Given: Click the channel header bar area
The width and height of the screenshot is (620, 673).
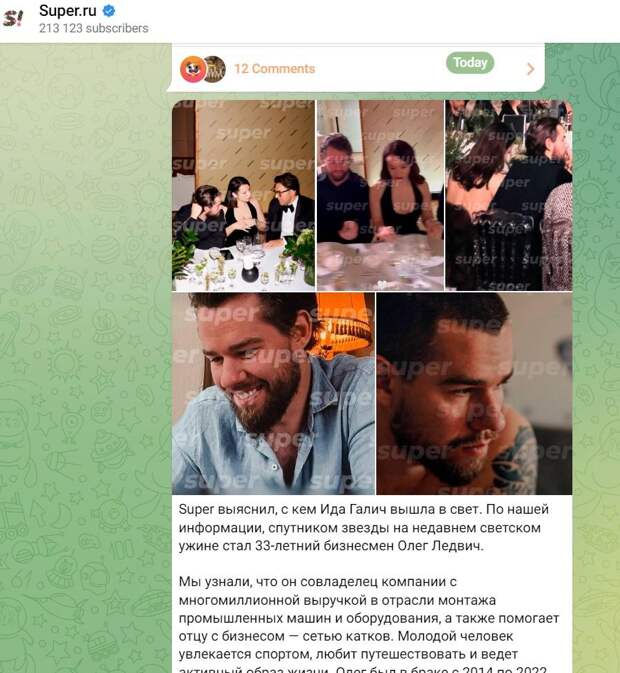Looking at the screenshot, I should click(x=310, y=21).
